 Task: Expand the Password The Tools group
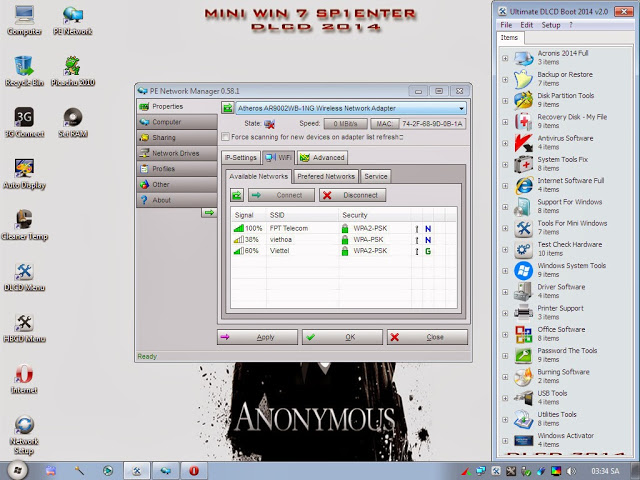pos(505,356)
